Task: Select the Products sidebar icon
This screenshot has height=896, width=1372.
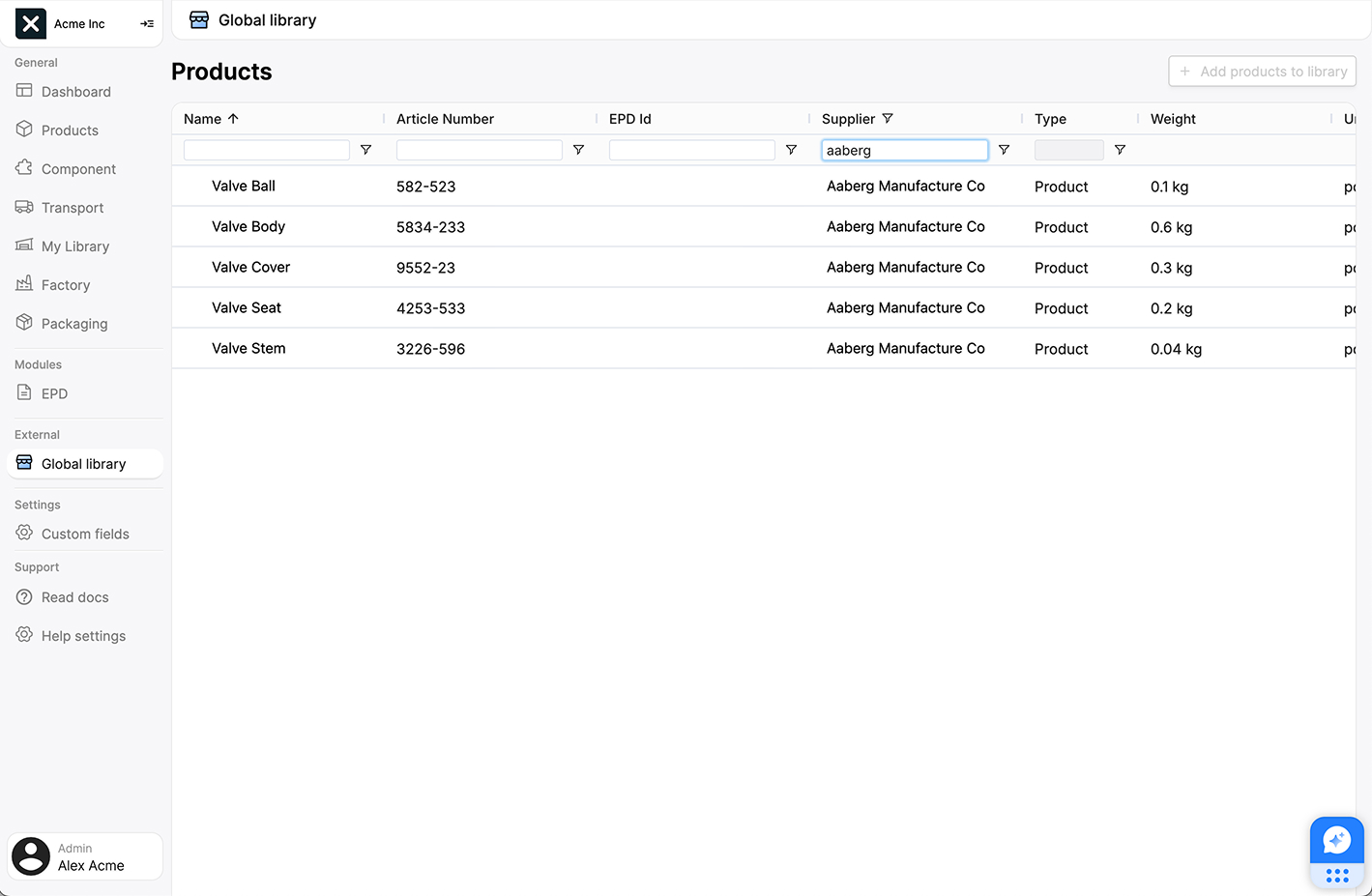Action: pos(70,130)
